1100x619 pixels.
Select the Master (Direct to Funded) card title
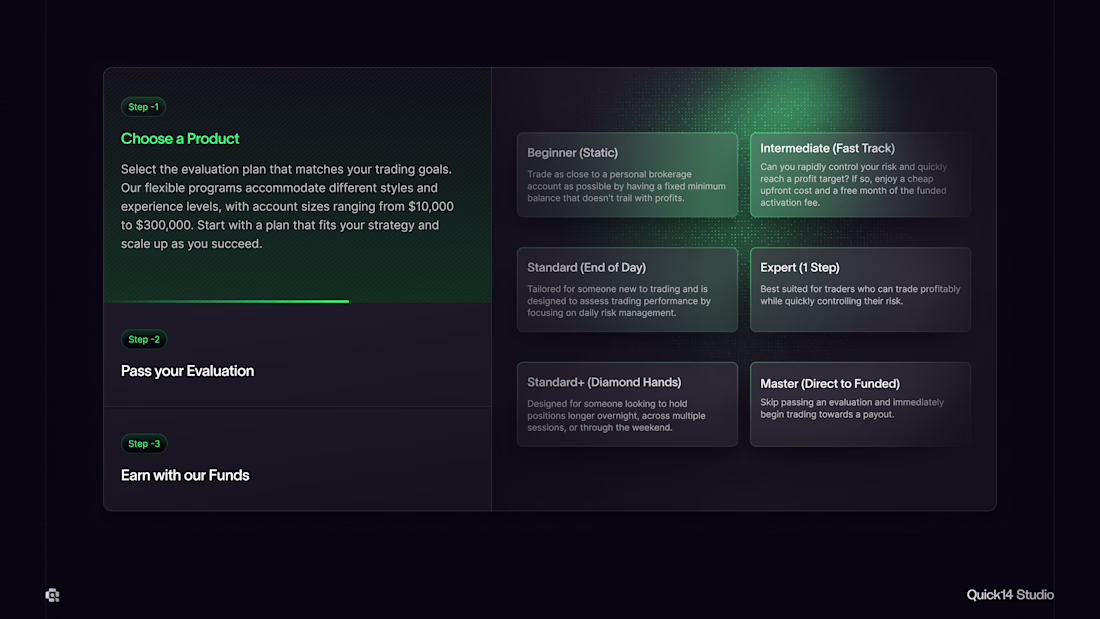829,383
